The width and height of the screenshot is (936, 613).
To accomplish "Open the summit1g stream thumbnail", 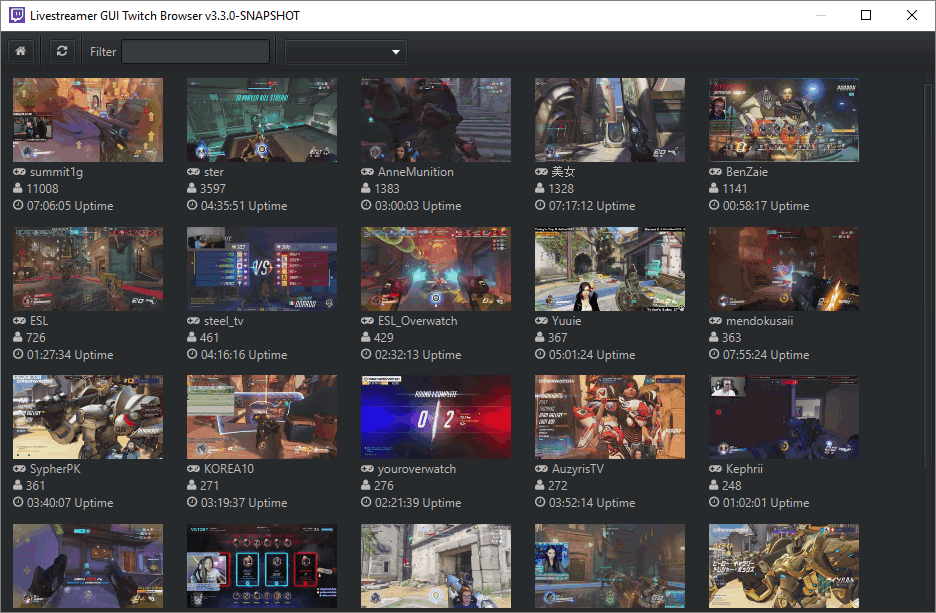I will [x=88, y=120].
